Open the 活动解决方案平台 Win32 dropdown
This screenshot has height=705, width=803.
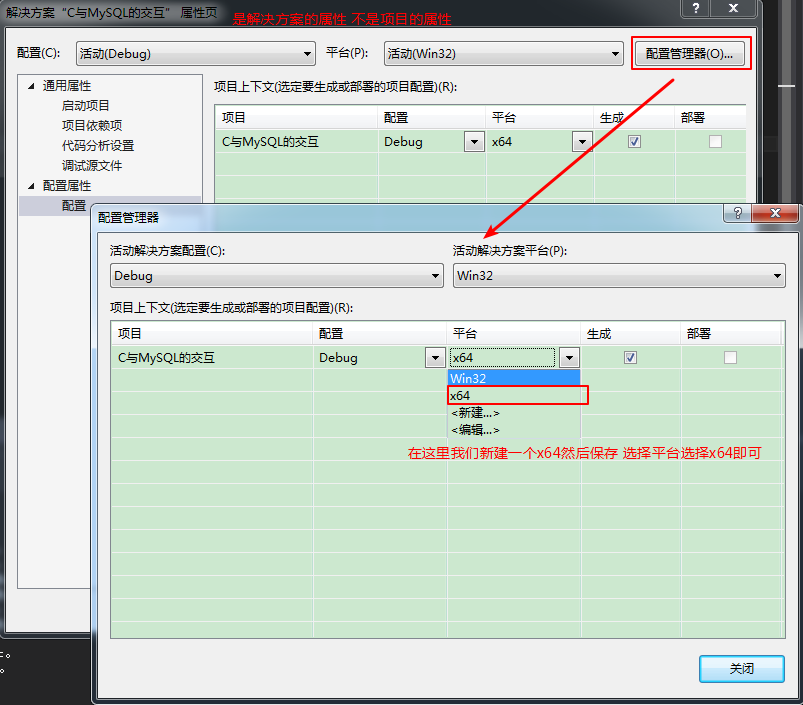pyautogui.click(x=618, y=276)
